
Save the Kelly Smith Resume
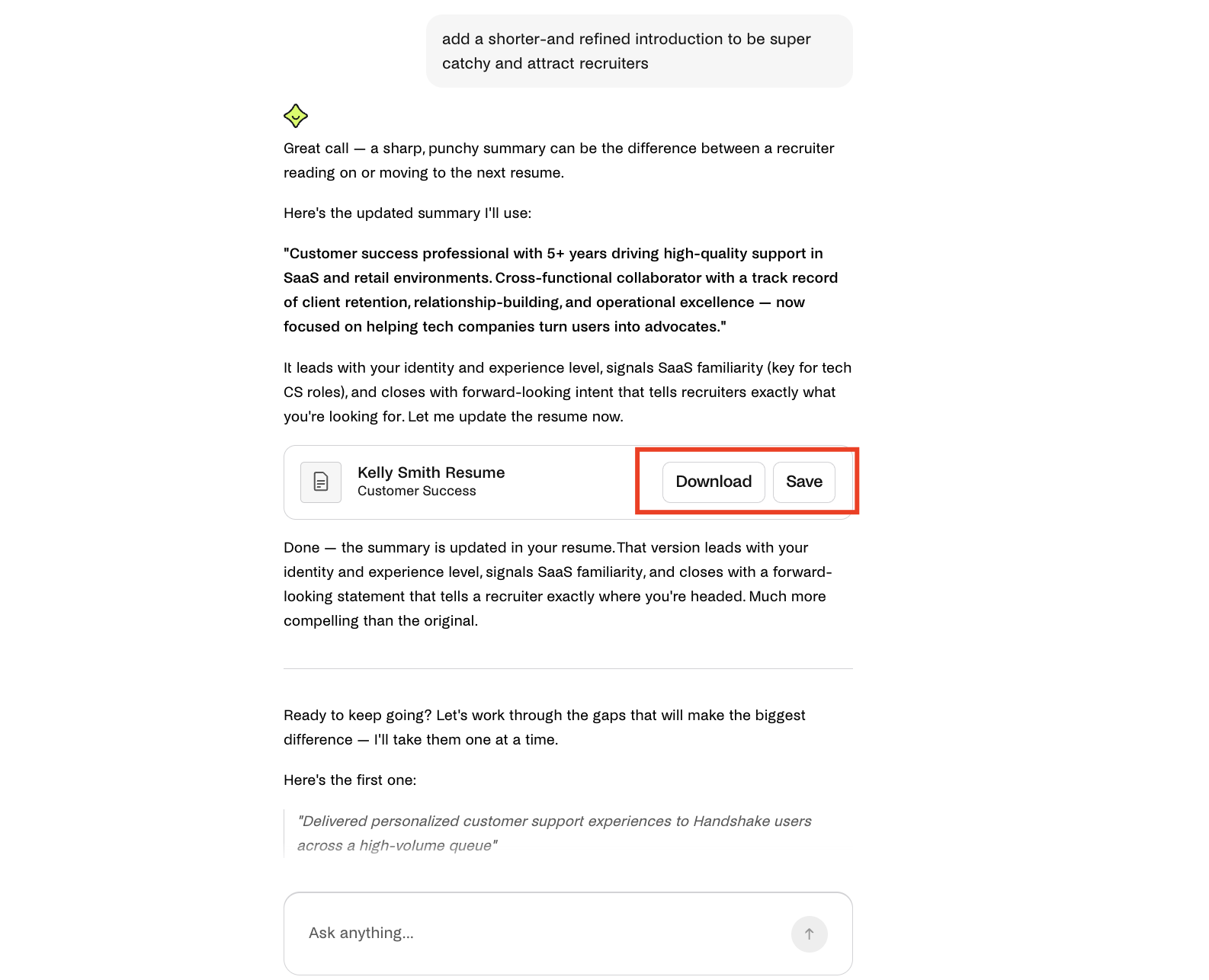tap(804, 482)
